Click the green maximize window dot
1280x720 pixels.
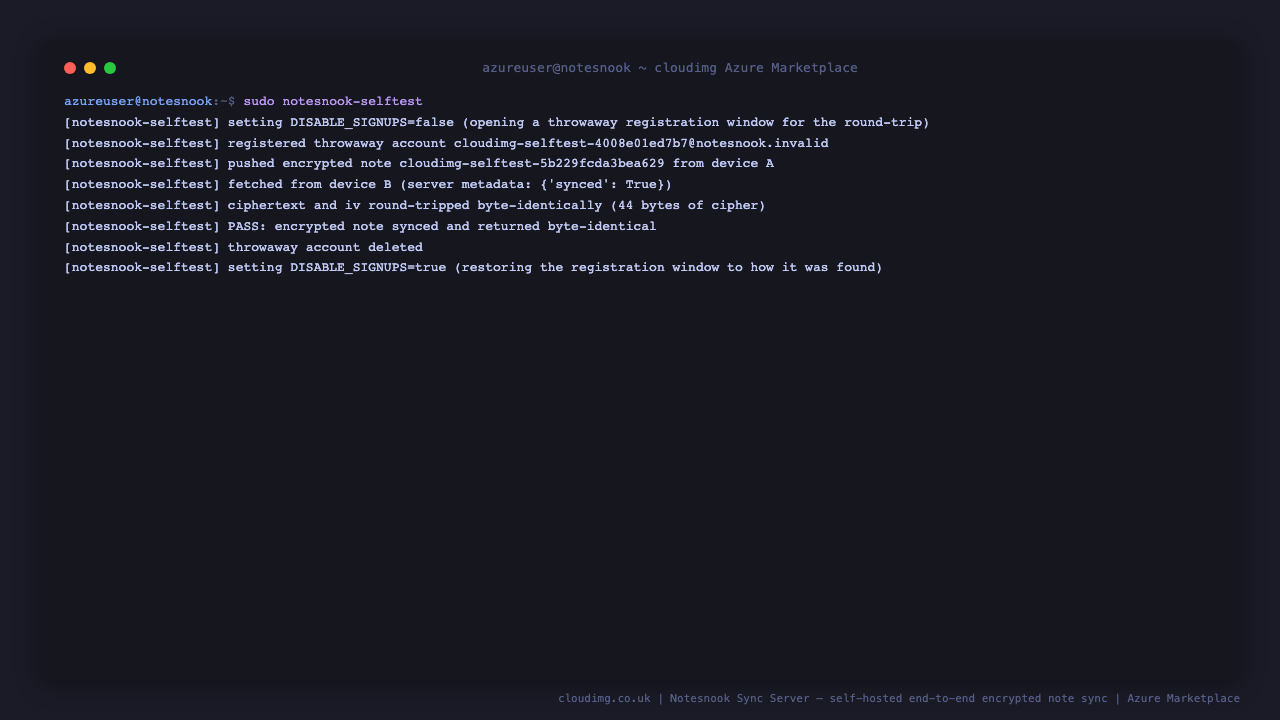pos(110,68)
